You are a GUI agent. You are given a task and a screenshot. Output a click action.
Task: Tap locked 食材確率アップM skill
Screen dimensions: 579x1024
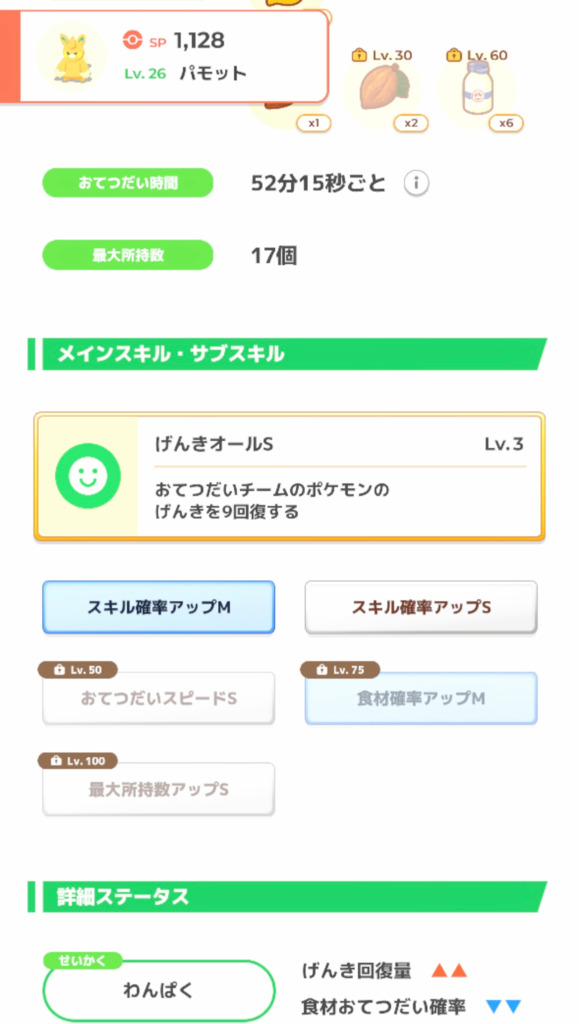[x=421, y=698]
